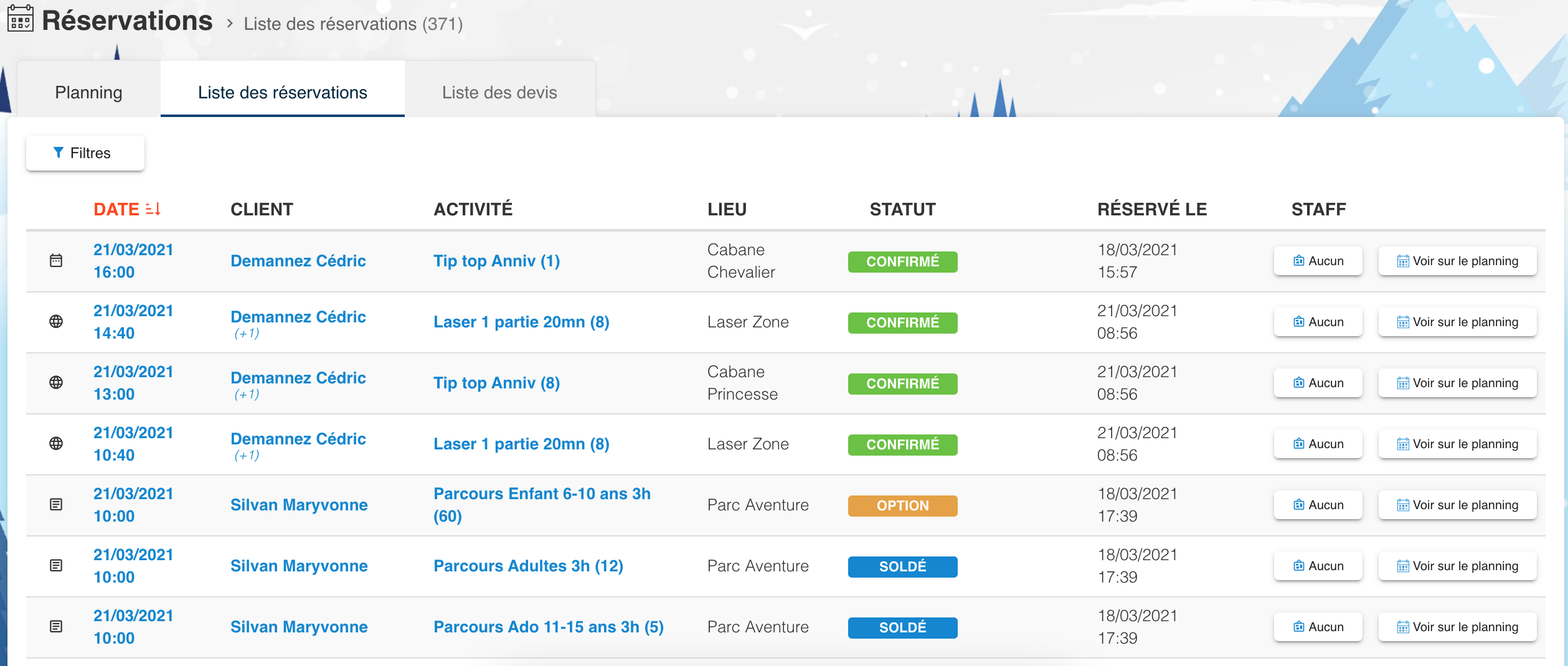Click the calendar icon on the 16:00 reservation row
The width and height of the screenshot is (1568, 666).
click(56, 261)
